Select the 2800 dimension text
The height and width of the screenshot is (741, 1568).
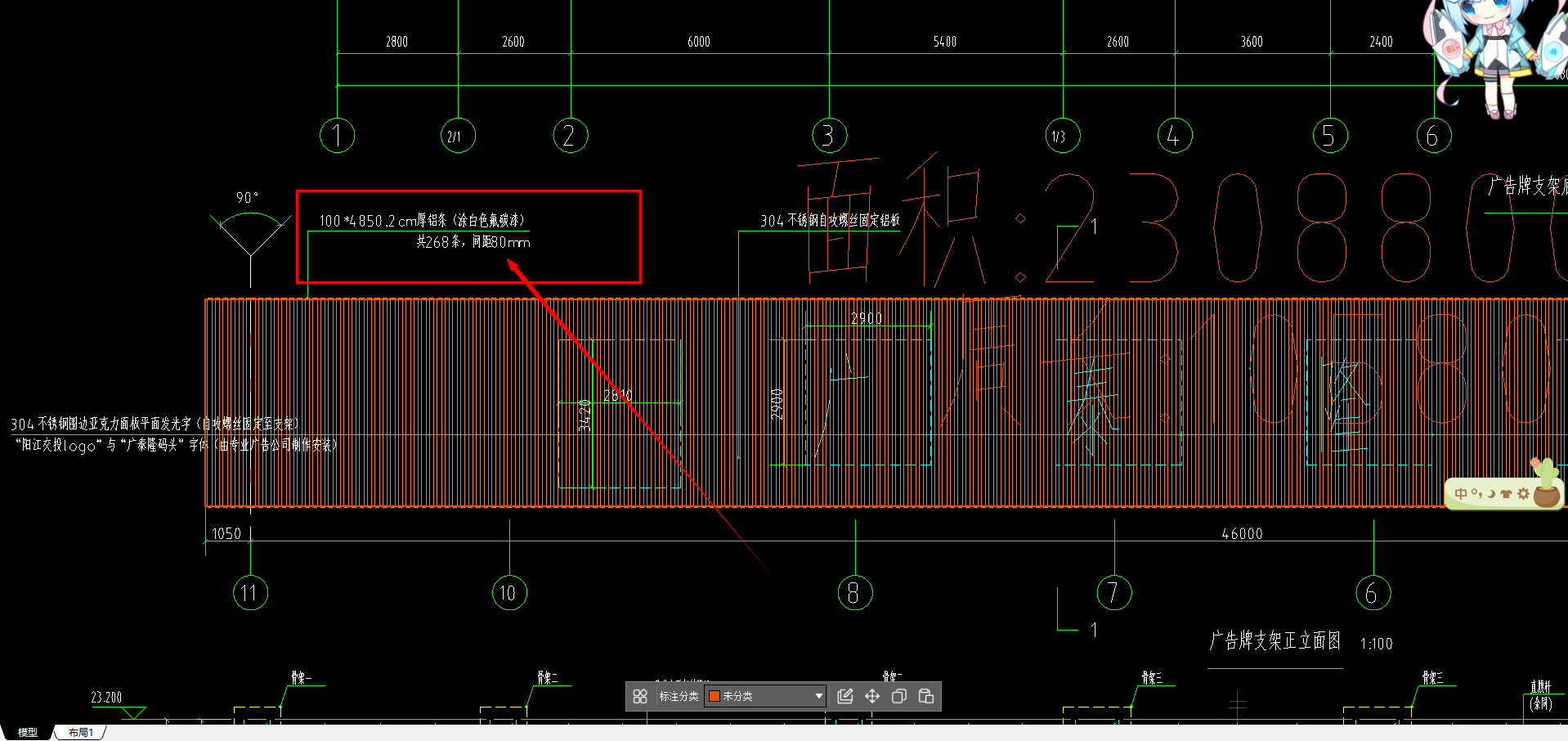(396, 42)
